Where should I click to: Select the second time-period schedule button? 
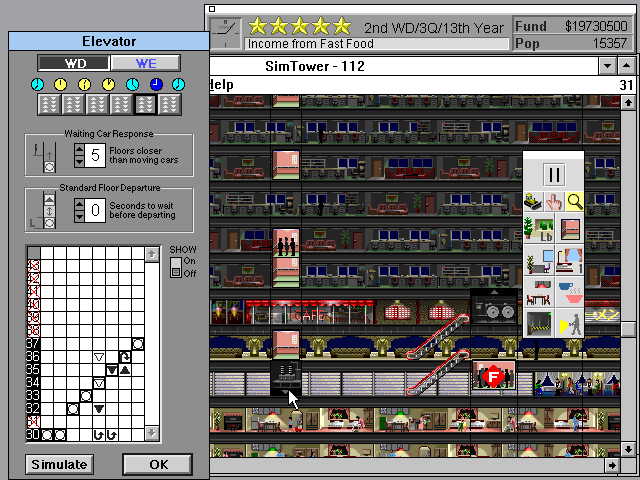(73, 104)
